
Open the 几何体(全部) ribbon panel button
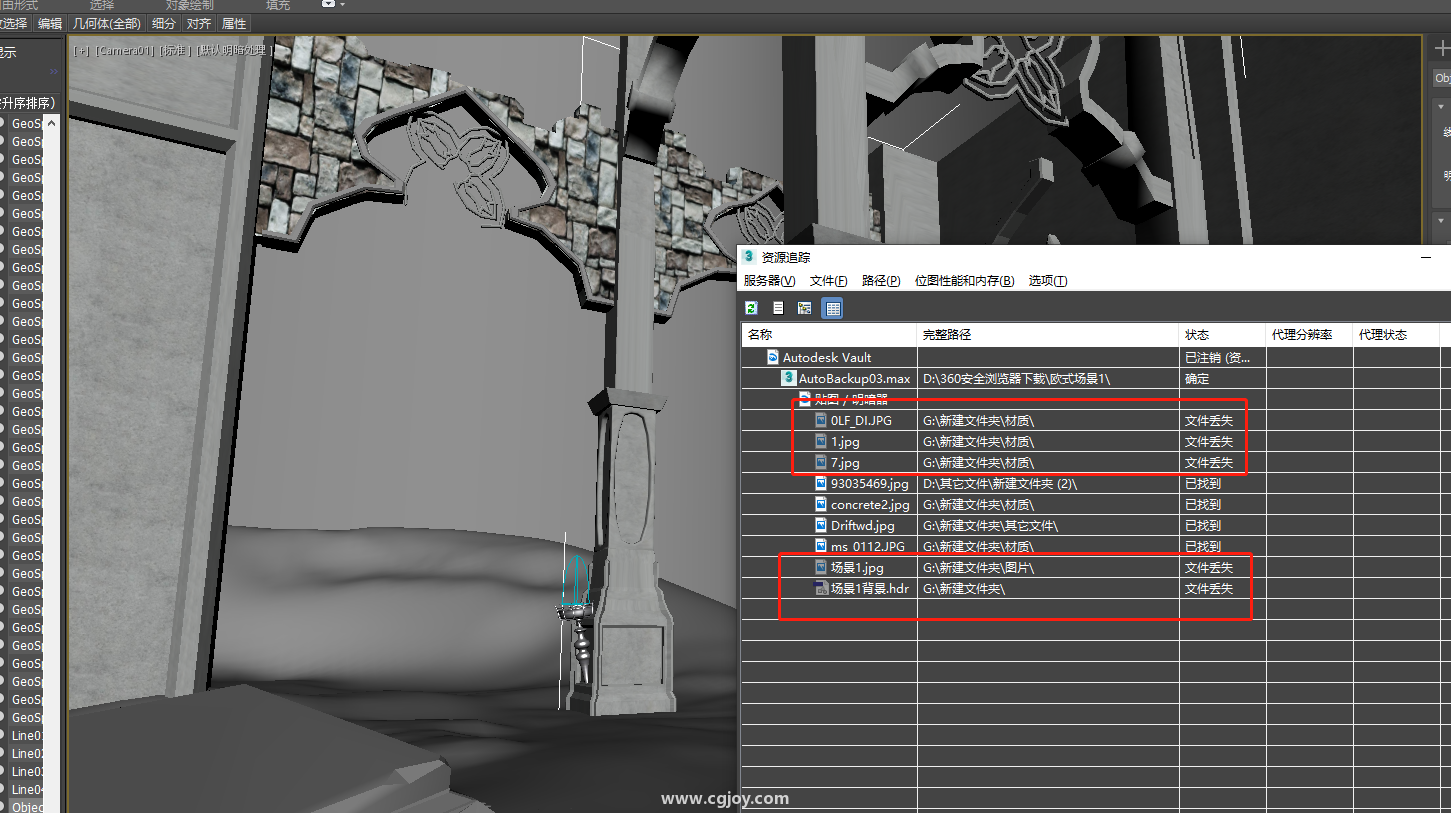[x=105, y=23]
